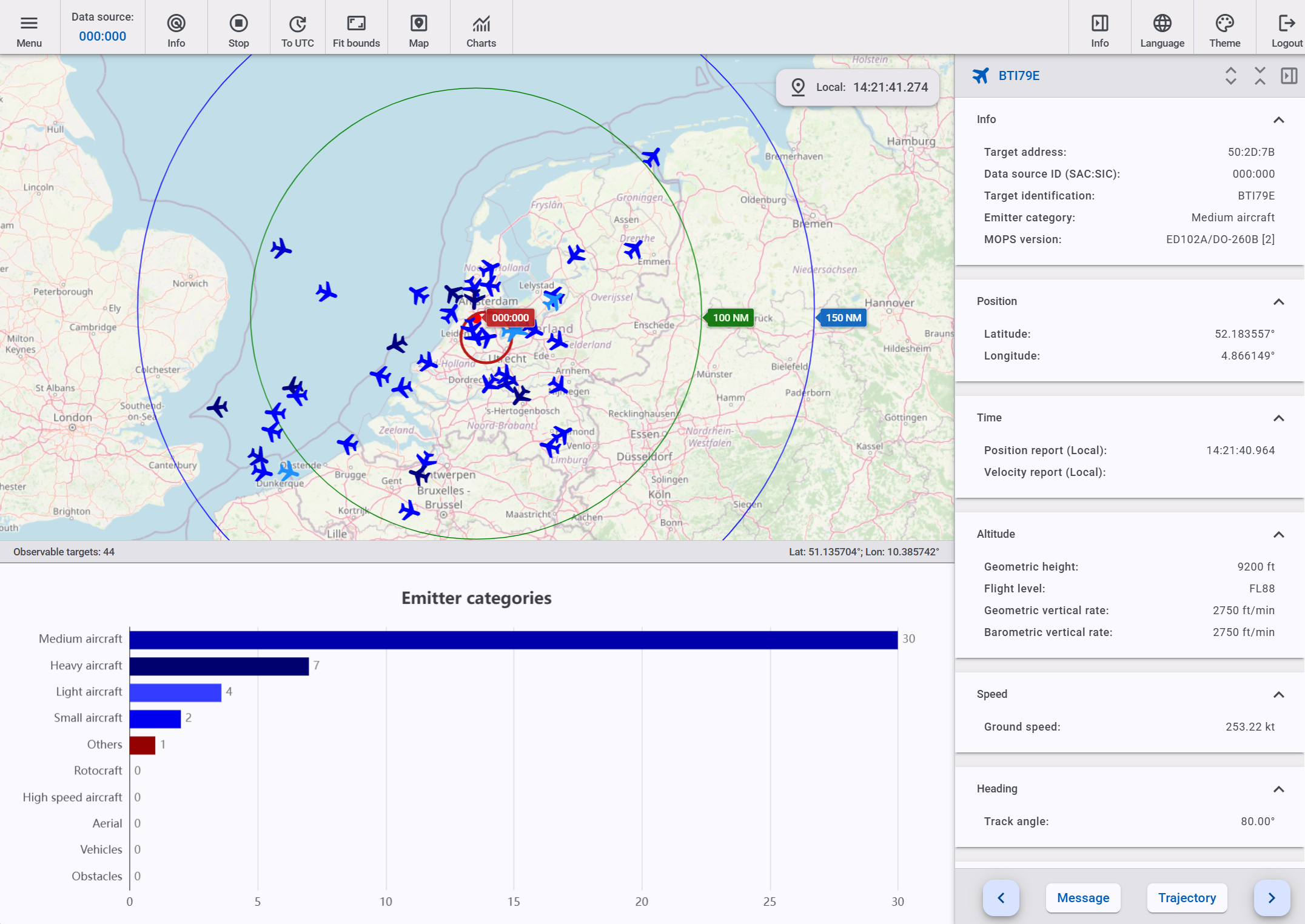Click the Fit bounds icon
The height and width of the screenshot is (924, 1305).
(356, 27)
